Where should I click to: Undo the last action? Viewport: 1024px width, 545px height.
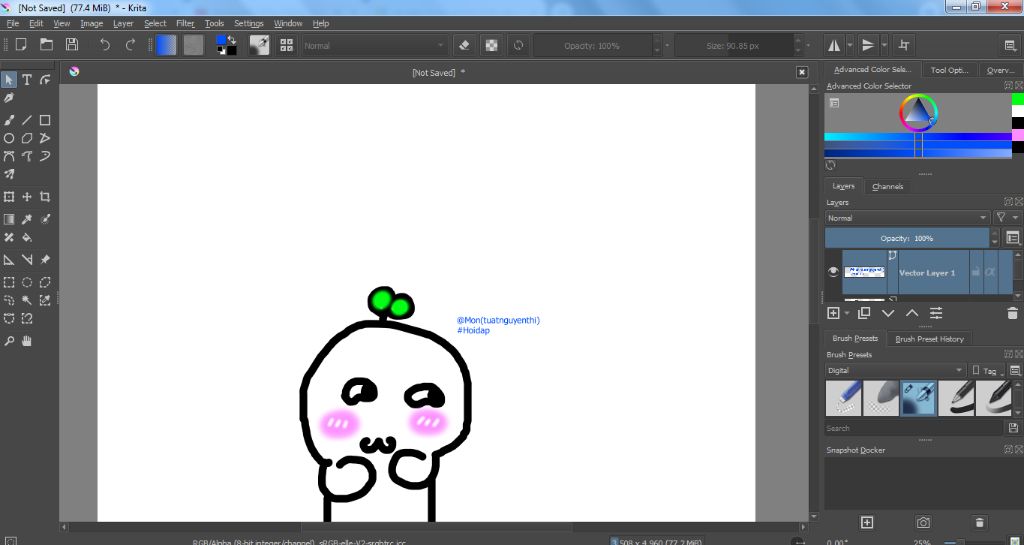[x=104, y=44]
